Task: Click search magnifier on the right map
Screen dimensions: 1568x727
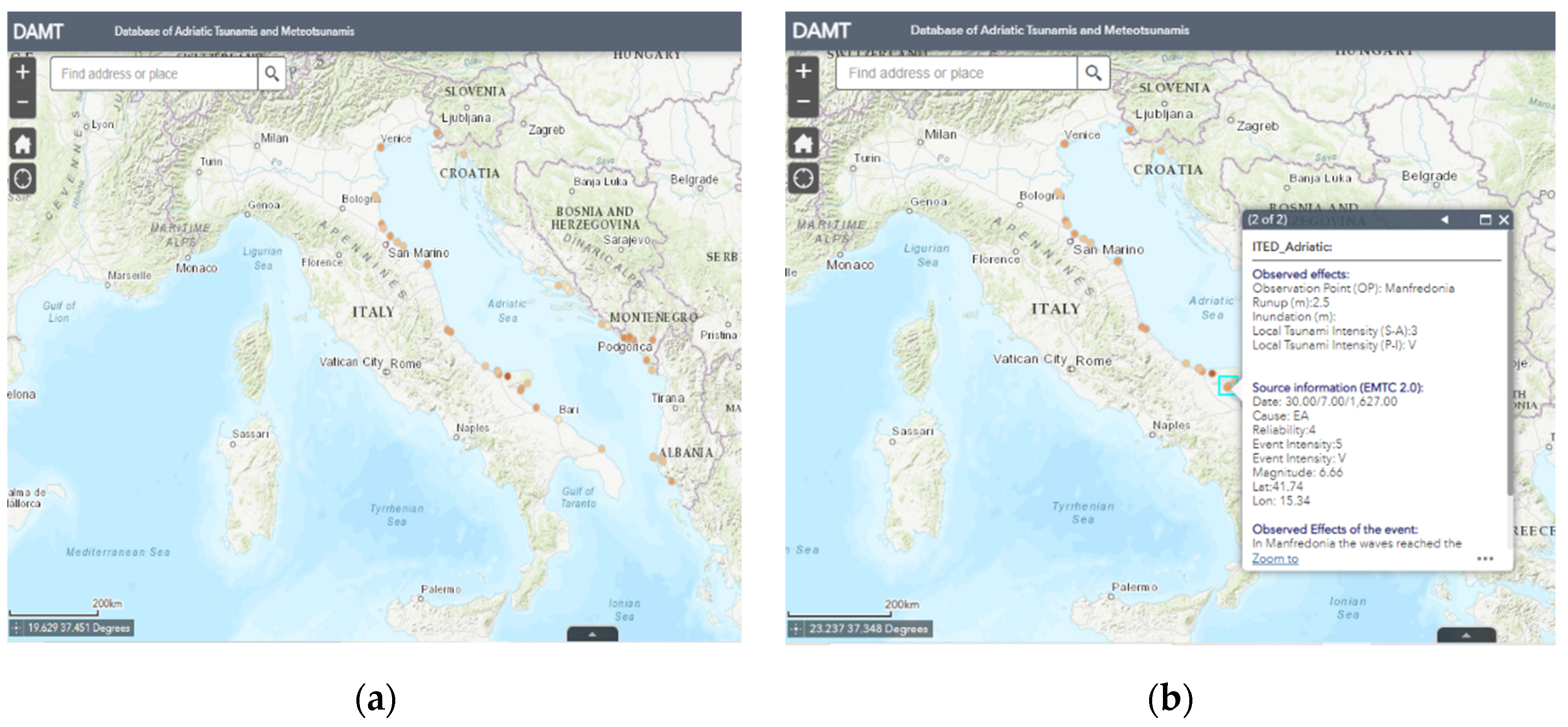Action: 1093,73
